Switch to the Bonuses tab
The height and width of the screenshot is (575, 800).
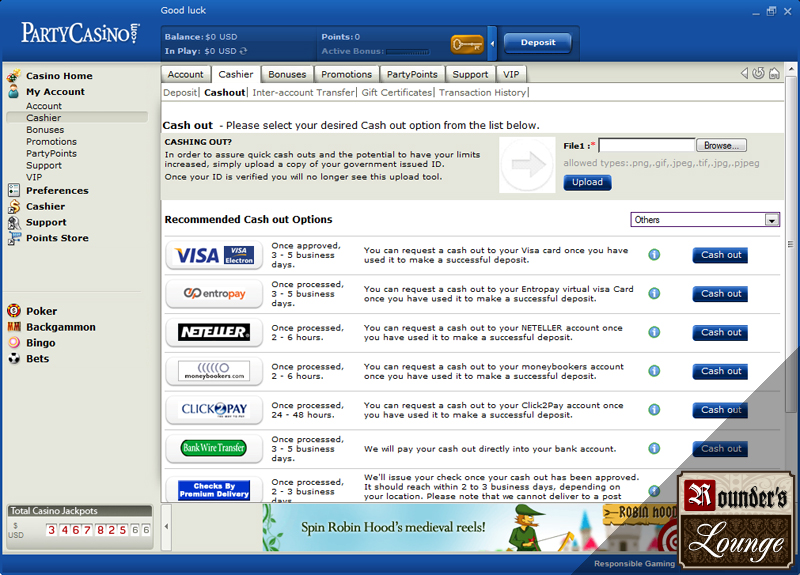(287, 74)
